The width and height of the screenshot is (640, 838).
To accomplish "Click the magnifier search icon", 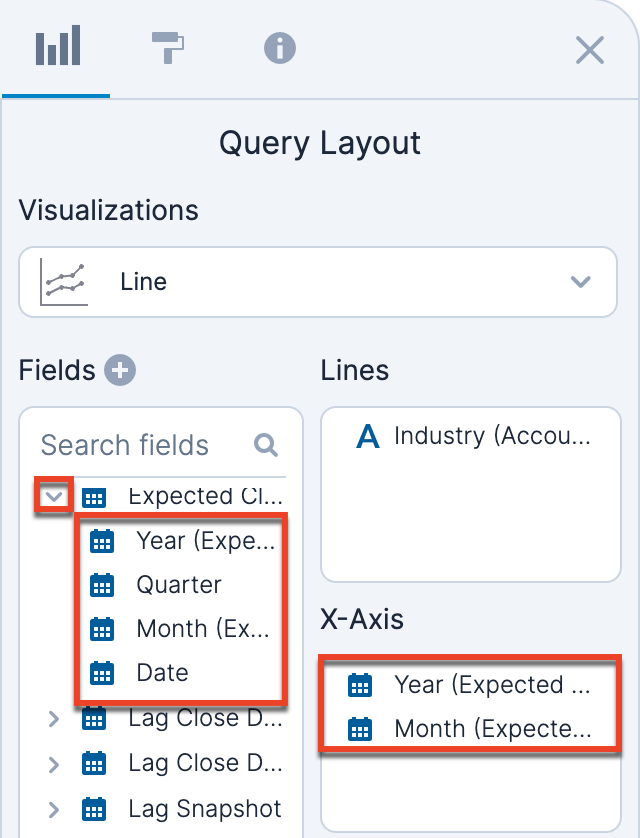I will coord(266,445).
